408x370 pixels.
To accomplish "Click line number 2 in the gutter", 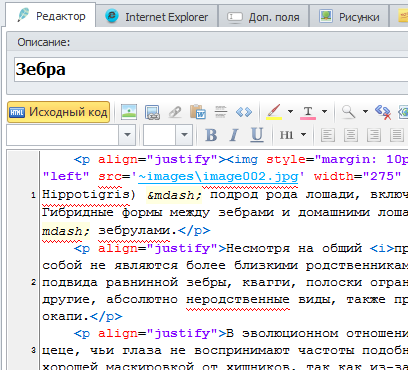I will click(x=33, y=282).
